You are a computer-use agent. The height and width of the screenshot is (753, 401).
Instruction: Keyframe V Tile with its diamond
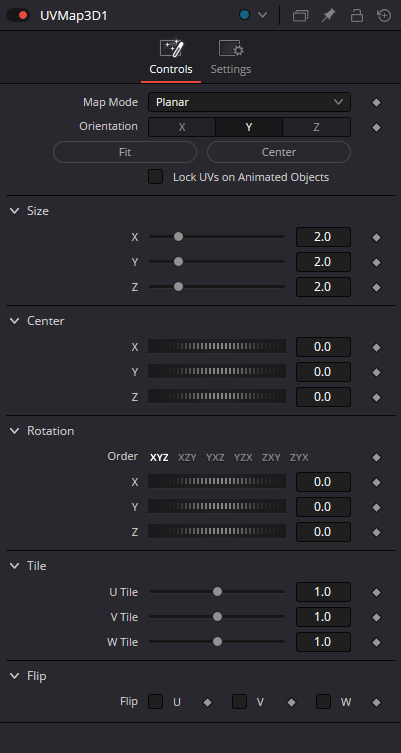click(x=377, y=617)
